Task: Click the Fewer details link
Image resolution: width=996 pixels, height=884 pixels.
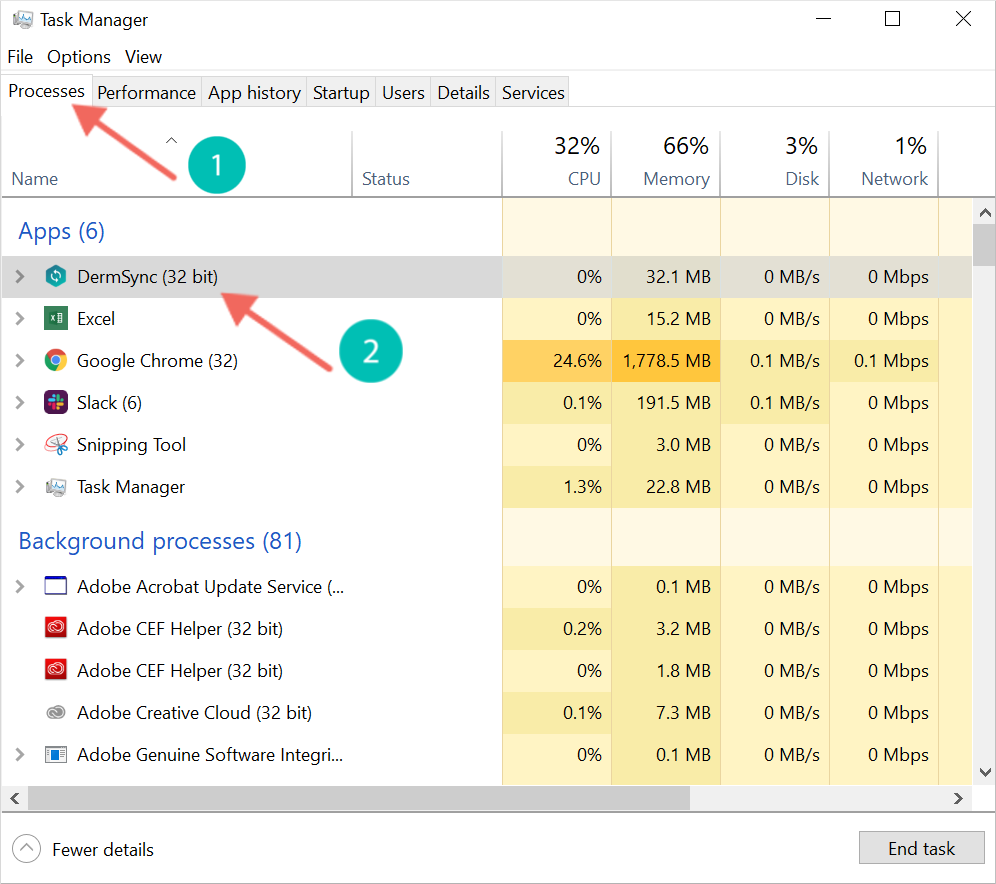Action: click(103, 850)
